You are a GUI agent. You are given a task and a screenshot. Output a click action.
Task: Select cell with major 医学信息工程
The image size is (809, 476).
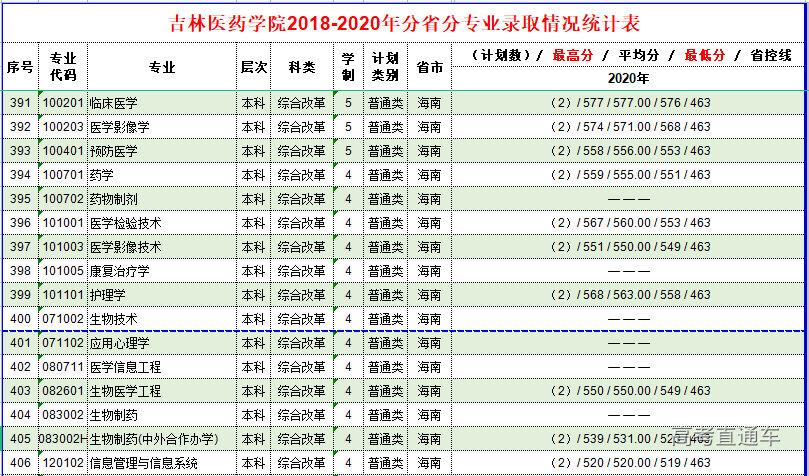[162, 367]
